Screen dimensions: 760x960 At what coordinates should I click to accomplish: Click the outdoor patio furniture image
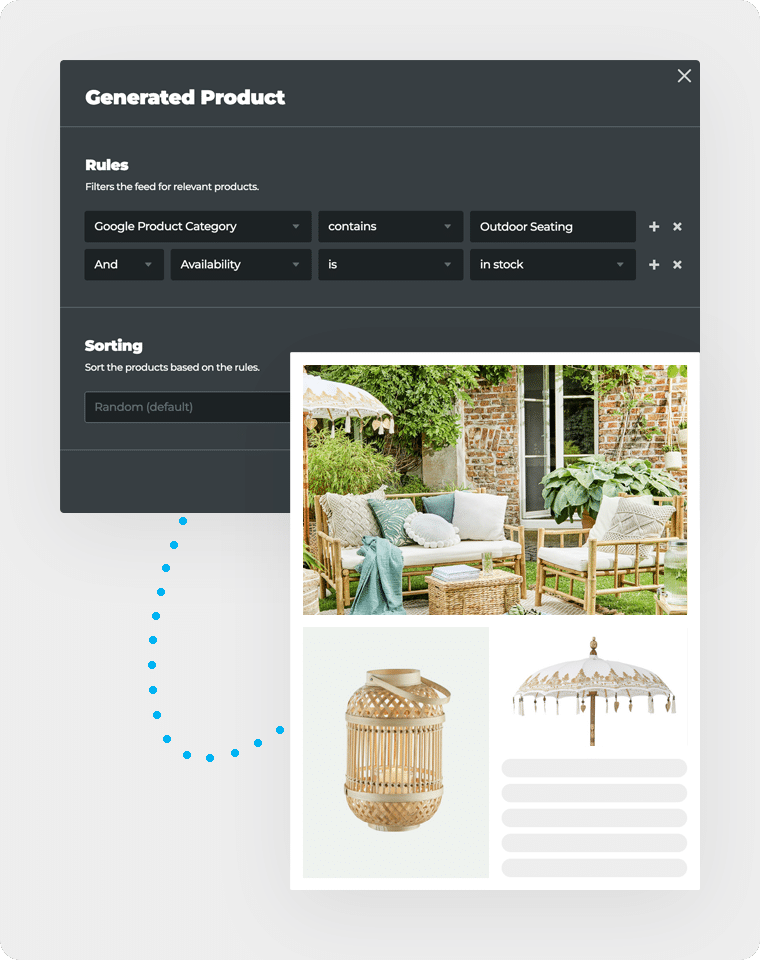point(494,490)
